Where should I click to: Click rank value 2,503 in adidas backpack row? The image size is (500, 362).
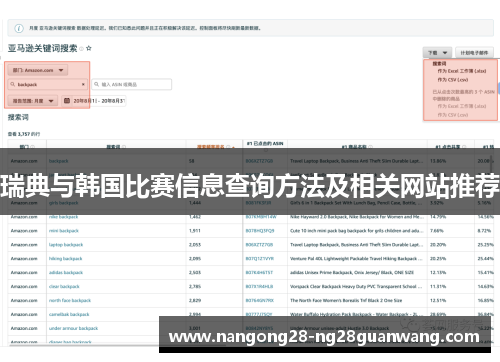[x=195, y=273]
